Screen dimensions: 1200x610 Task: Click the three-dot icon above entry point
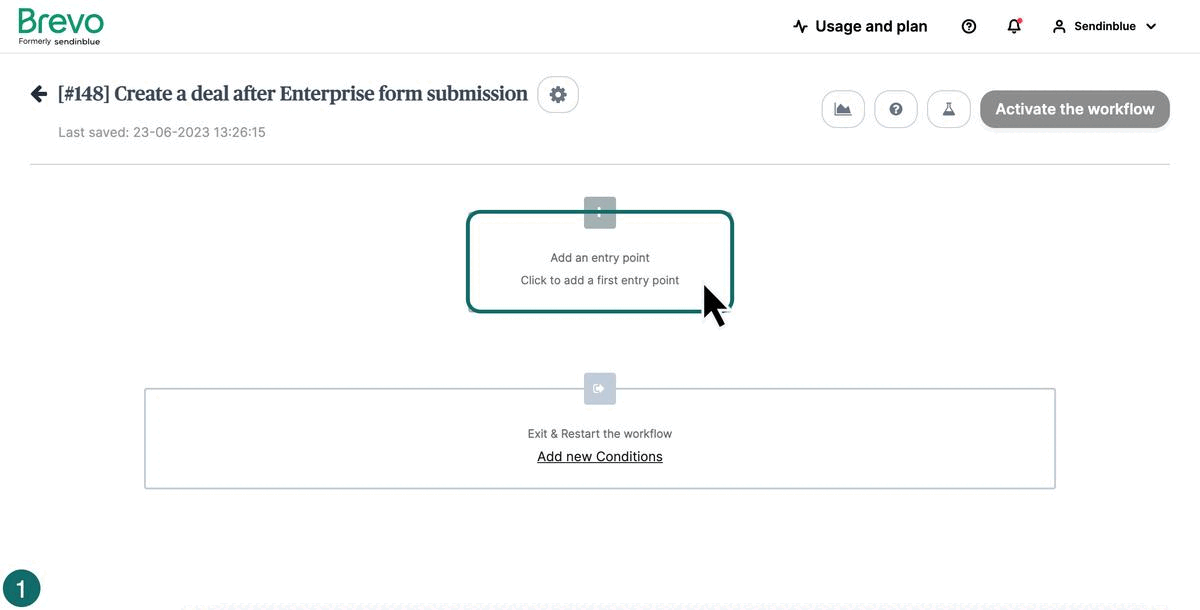(600, 212)
